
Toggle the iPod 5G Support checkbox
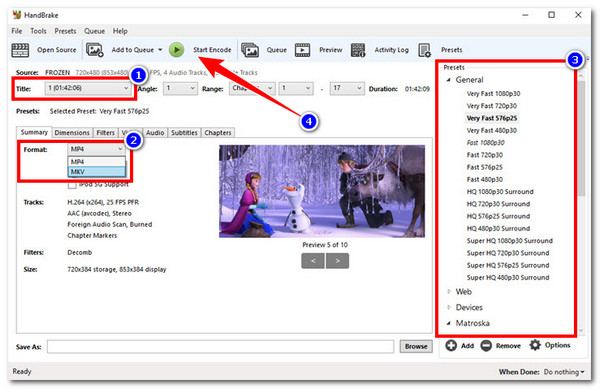pyautogui.click(x=72, y=185)
